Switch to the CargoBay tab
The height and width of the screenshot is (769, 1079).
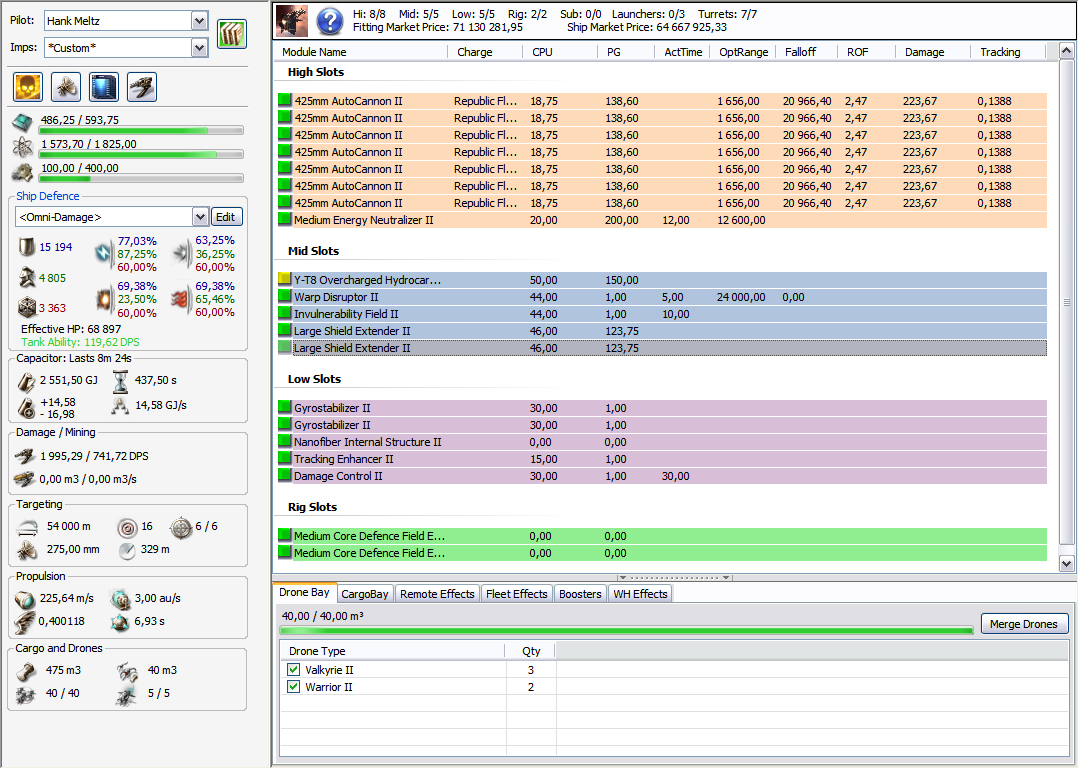click(x=365, y=594)
